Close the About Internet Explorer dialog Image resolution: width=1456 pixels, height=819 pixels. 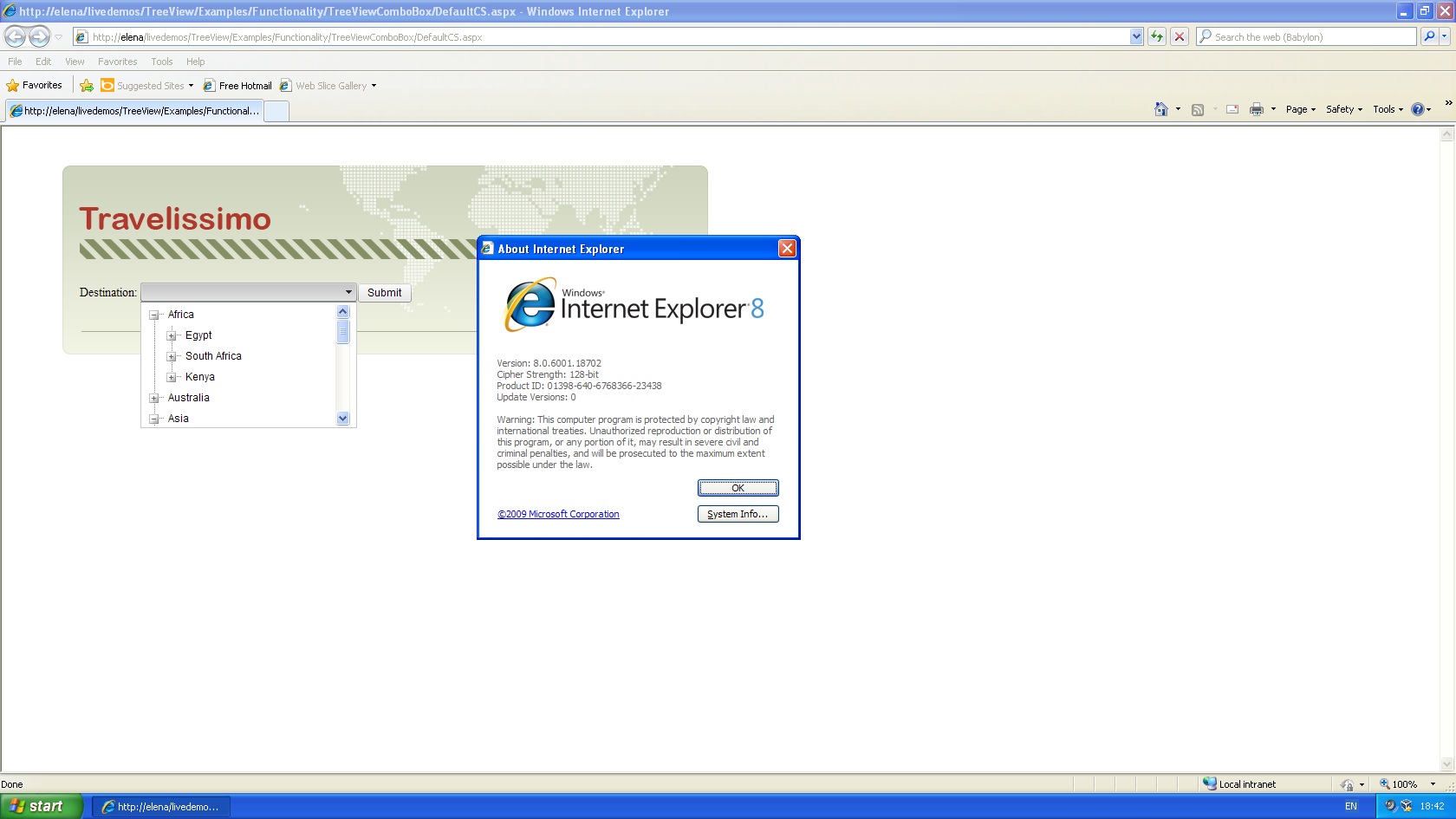(x=787, y=249)
